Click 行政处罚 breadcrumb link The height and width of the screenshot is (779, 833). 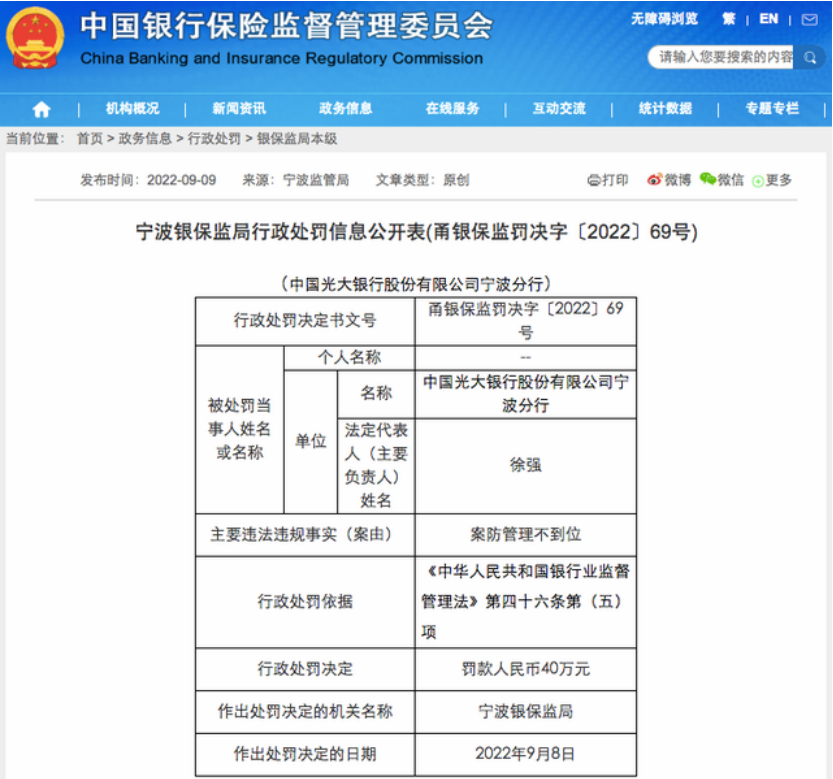(x=214, y=139)
